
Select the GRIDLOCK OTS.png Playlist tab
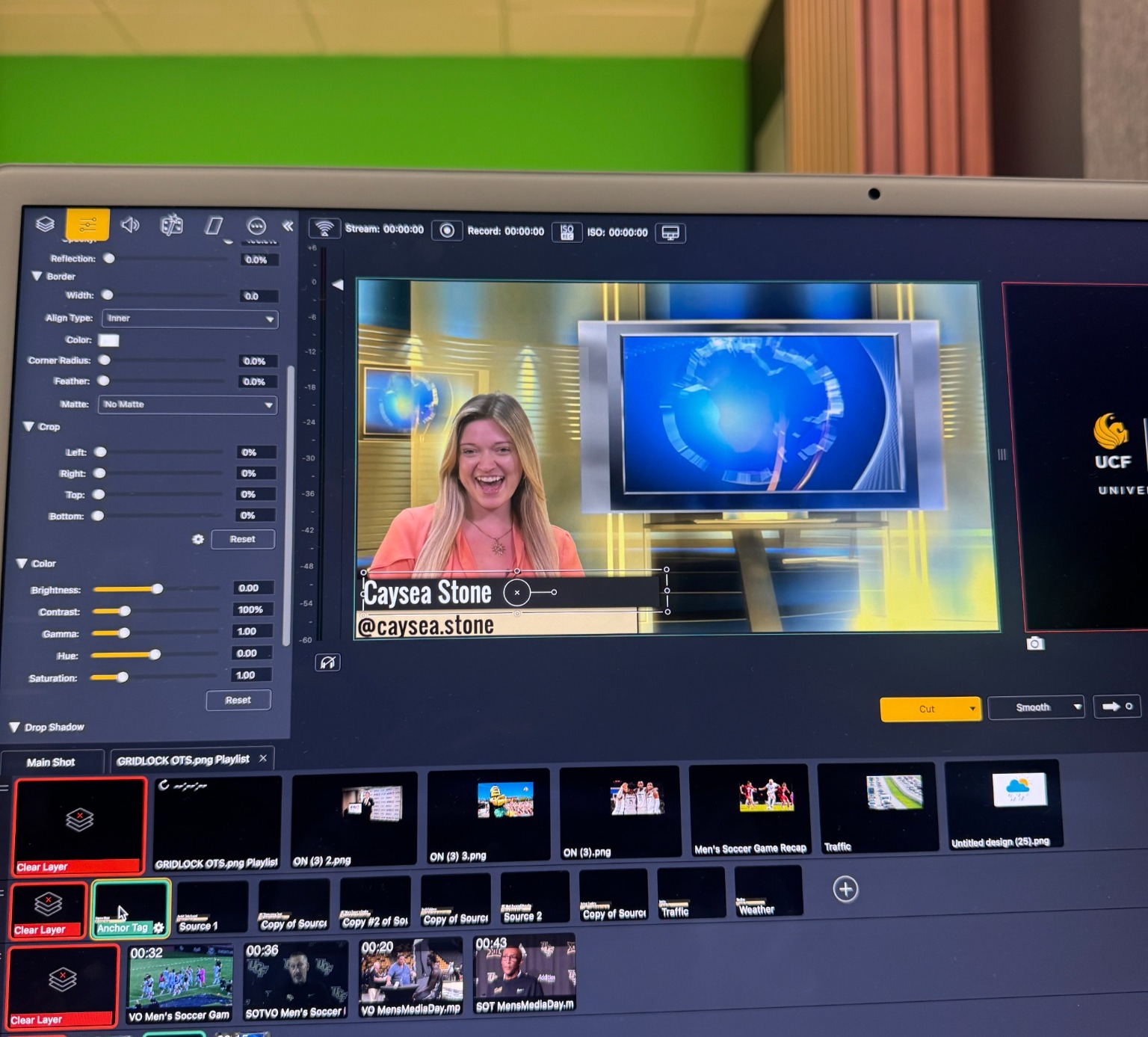[183, 760]
